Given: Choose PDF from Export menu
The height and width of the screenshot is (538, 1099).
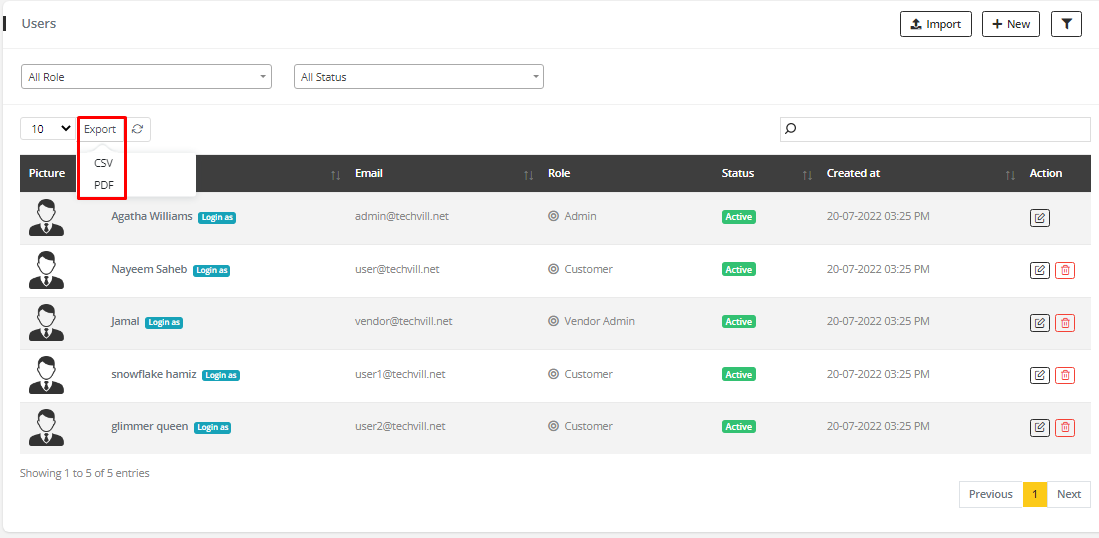Looking at the screenshot, I should (103, 186).
